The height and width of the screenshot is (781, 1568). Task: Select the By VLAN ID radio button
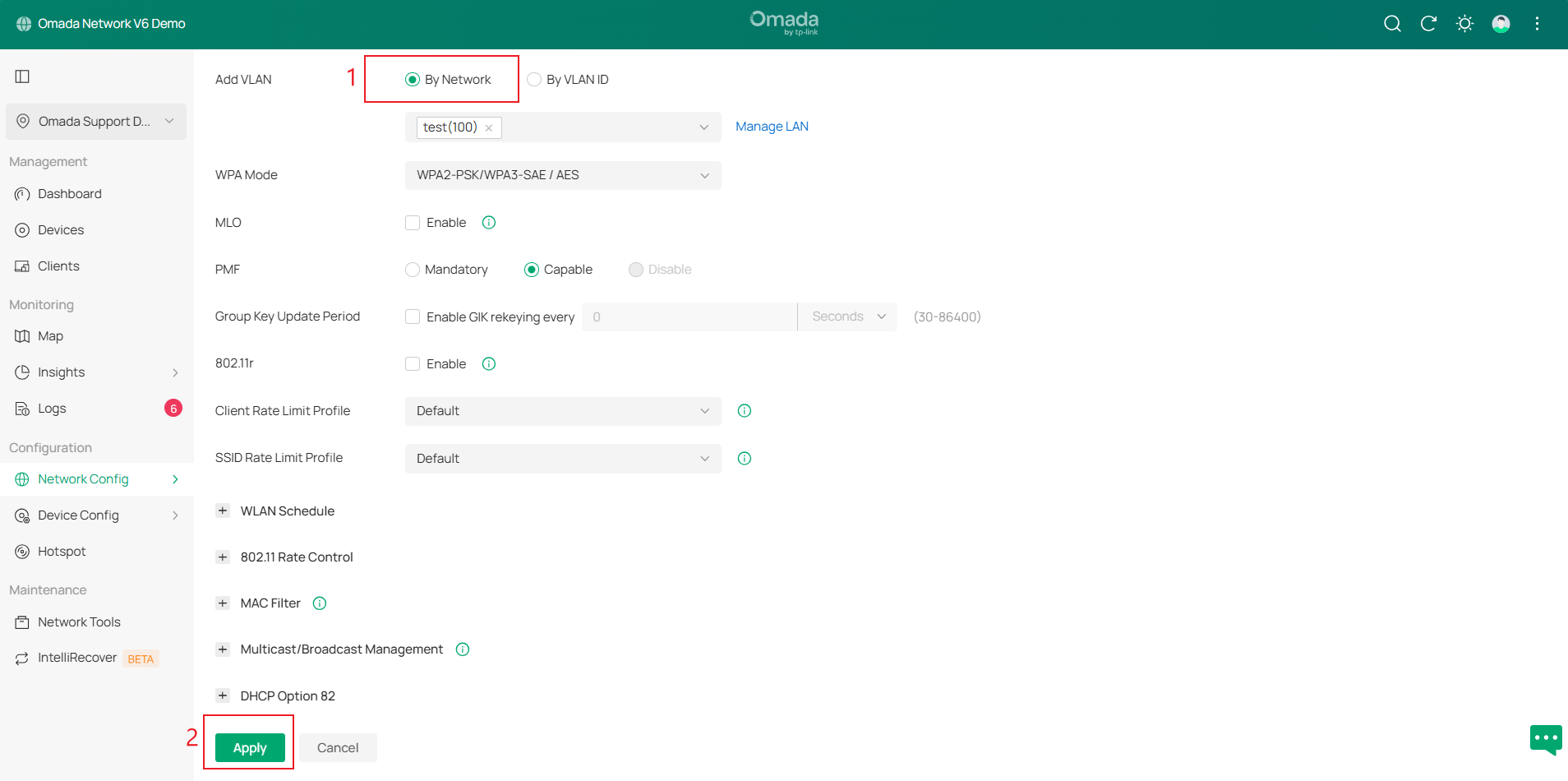coord(534,79)
